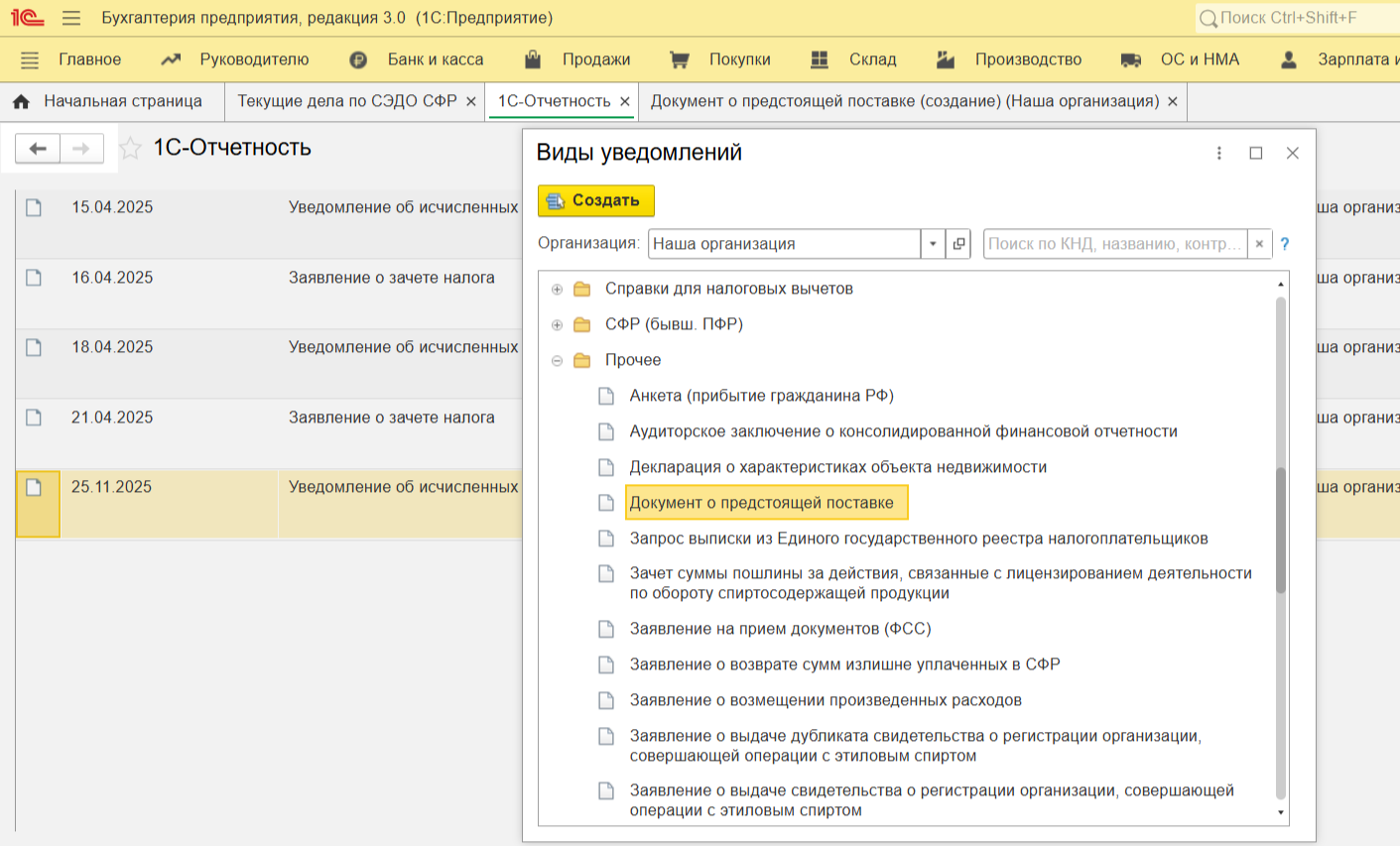
Task: Select Заявление на прием документов (ФСС)
Action: (x=780, y=629)
